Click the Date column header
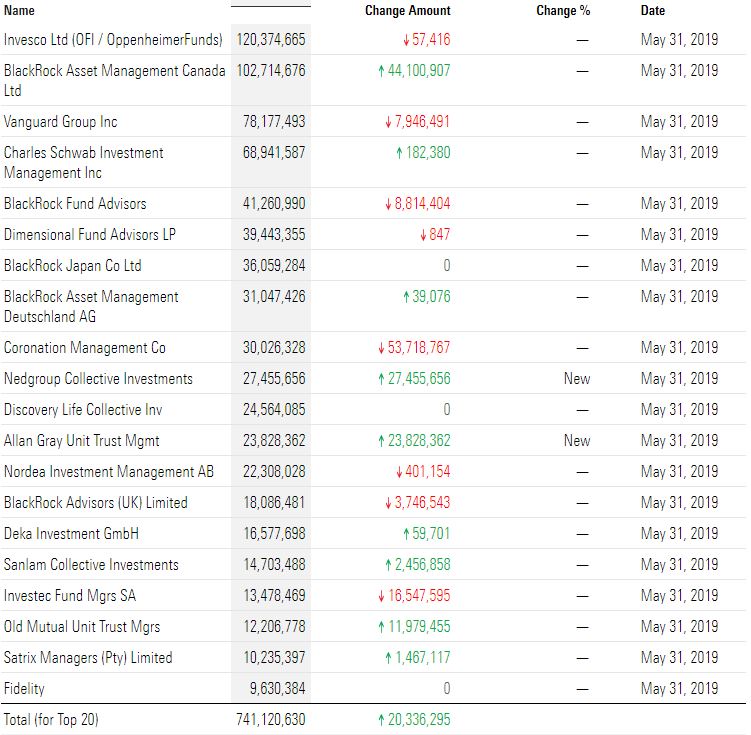This screenshot has width=751, height=735. pyautogui.click(x=653, y=11)
